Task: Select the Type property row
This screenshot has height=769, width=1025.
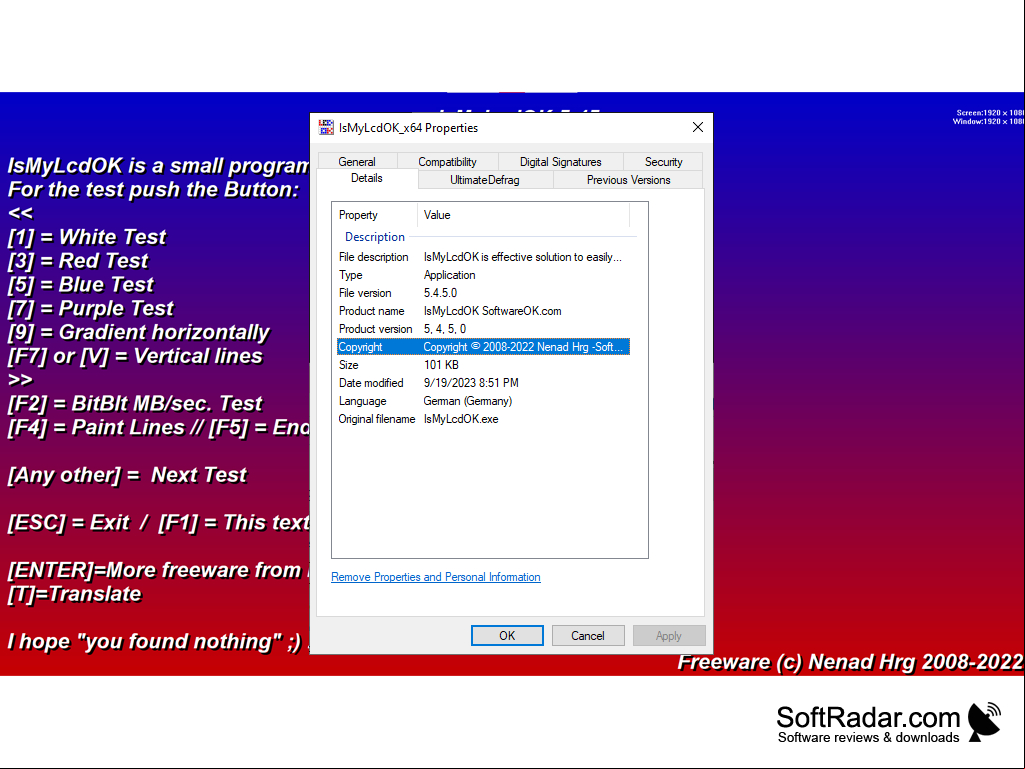Action: (483, 275)
